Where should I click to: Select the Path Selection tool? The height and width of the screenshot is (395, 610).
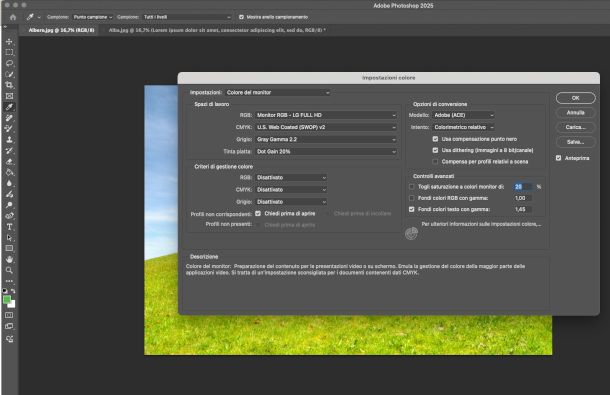coord(9,237)
